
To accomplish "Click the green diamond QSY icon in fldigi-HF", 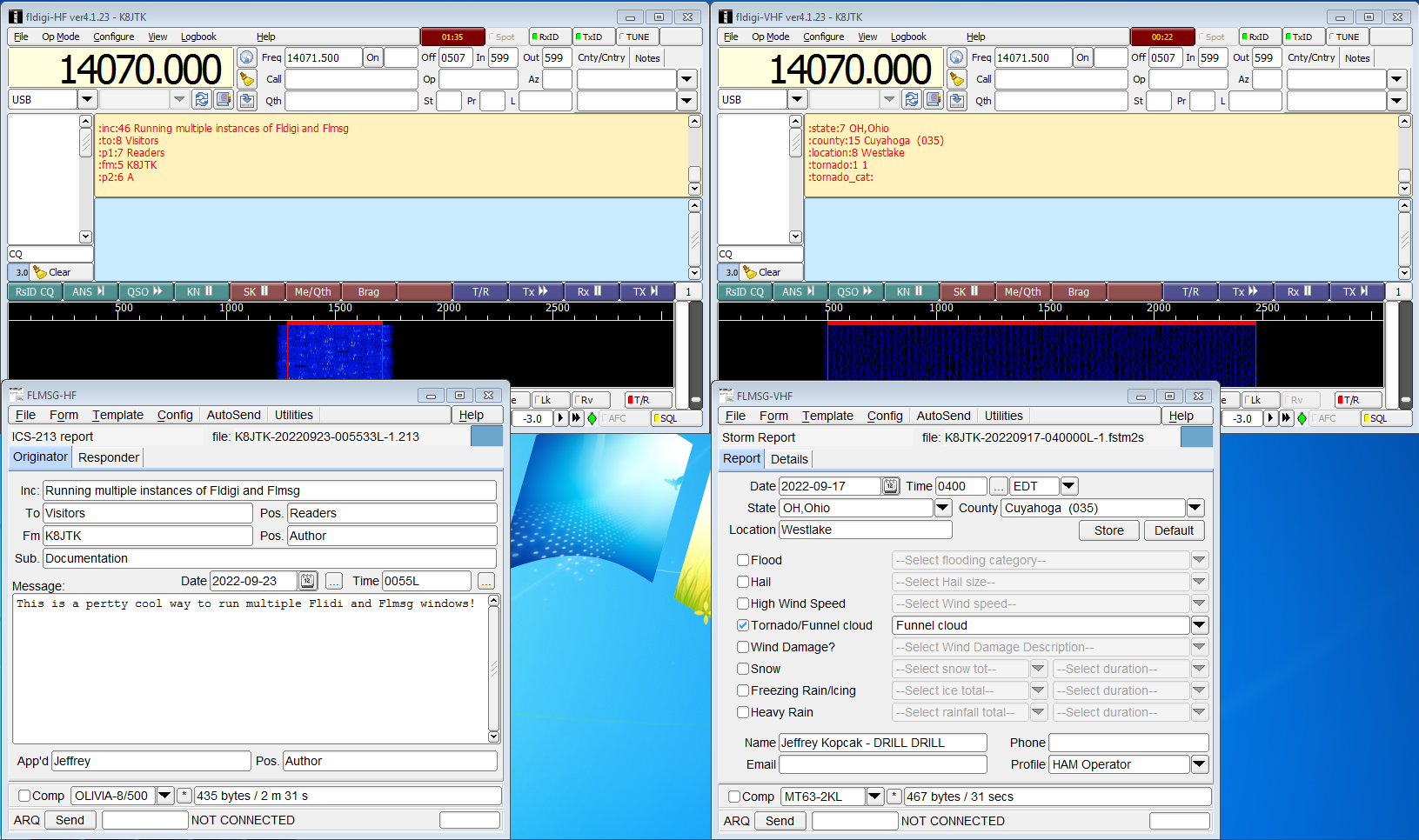I will point(592,418).
